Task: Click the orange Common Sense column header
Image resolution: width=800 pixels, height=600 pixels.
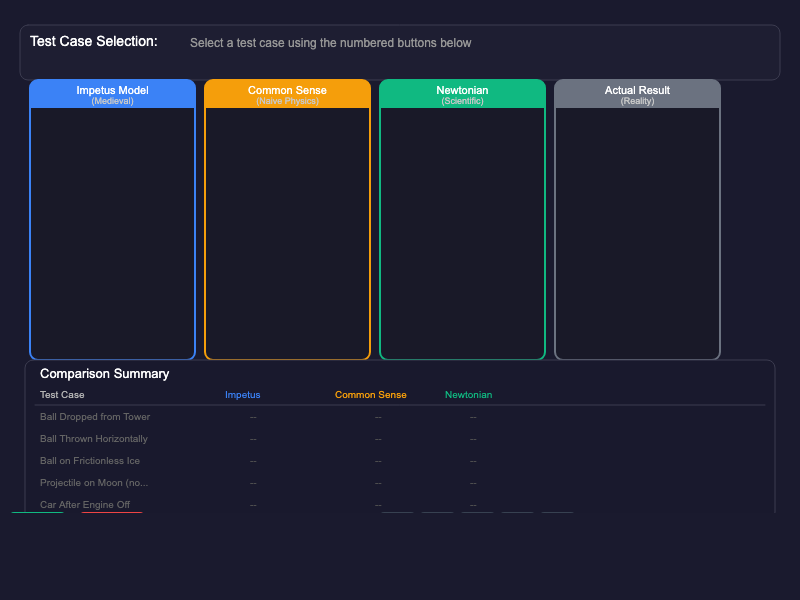Action: tap(370, 395)
